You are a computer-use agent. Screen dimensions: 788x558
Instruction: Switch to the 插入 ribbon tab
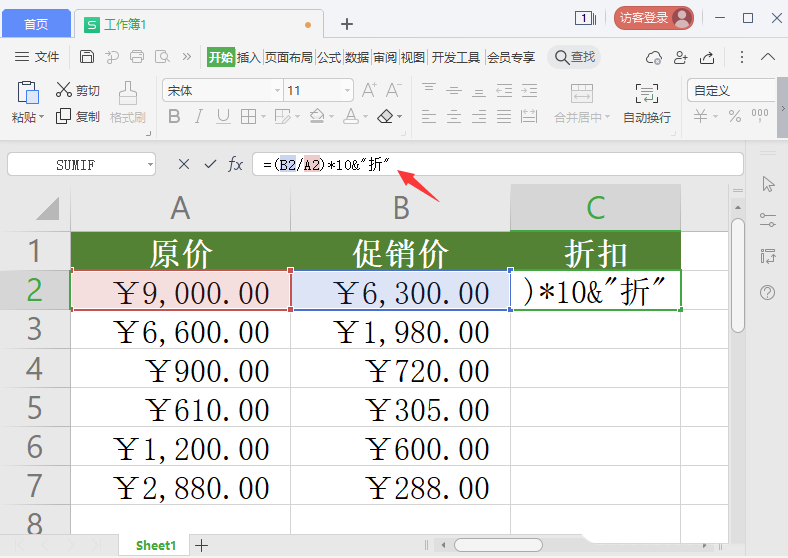[x=248, y=57]
